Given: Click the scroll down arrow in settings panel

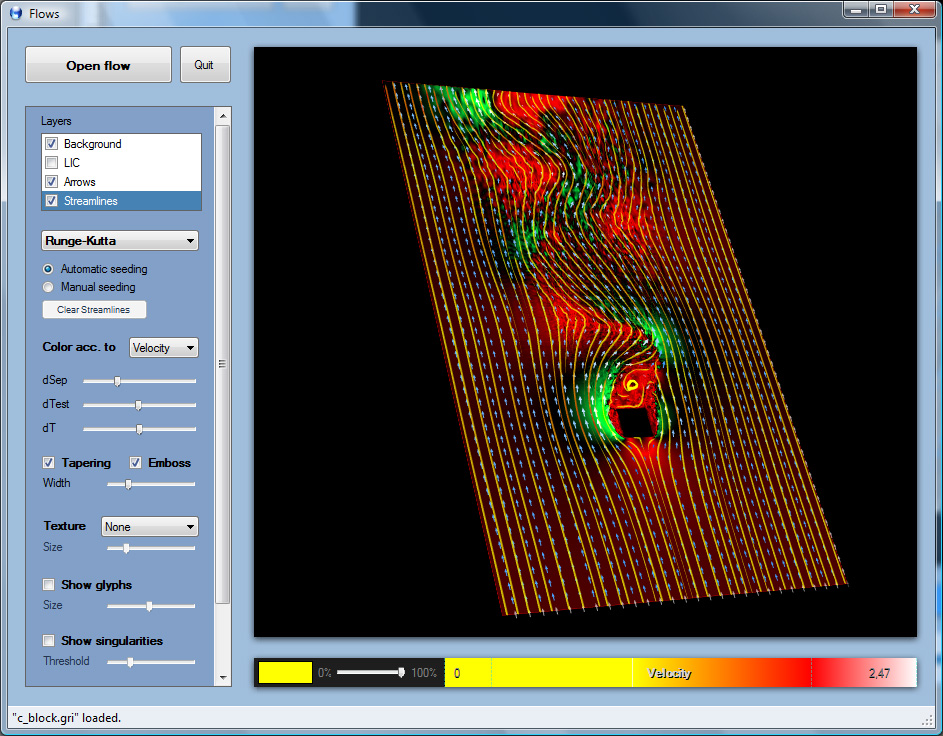Looking at the screenshot, I should coord(223,677).
